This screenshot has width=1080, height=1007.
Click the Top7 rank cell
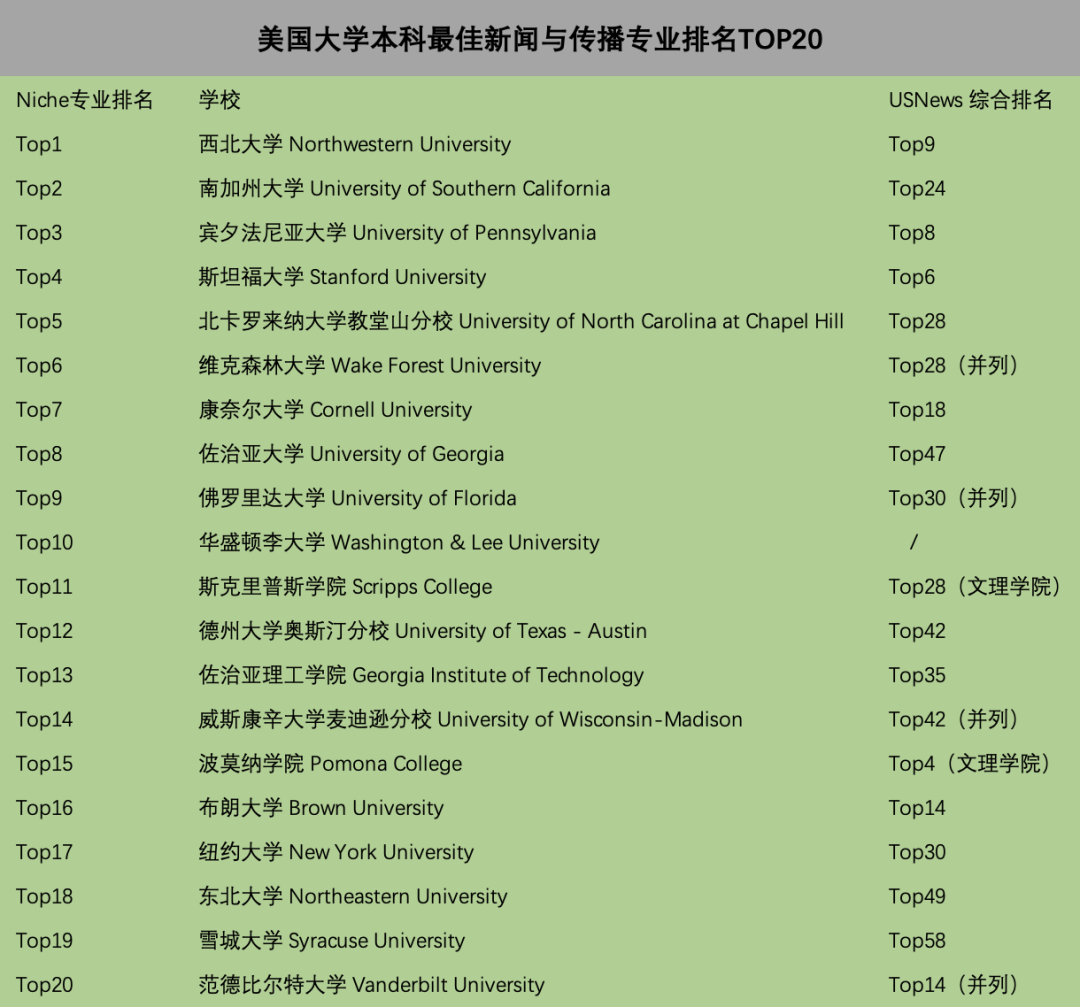point(39,410)
